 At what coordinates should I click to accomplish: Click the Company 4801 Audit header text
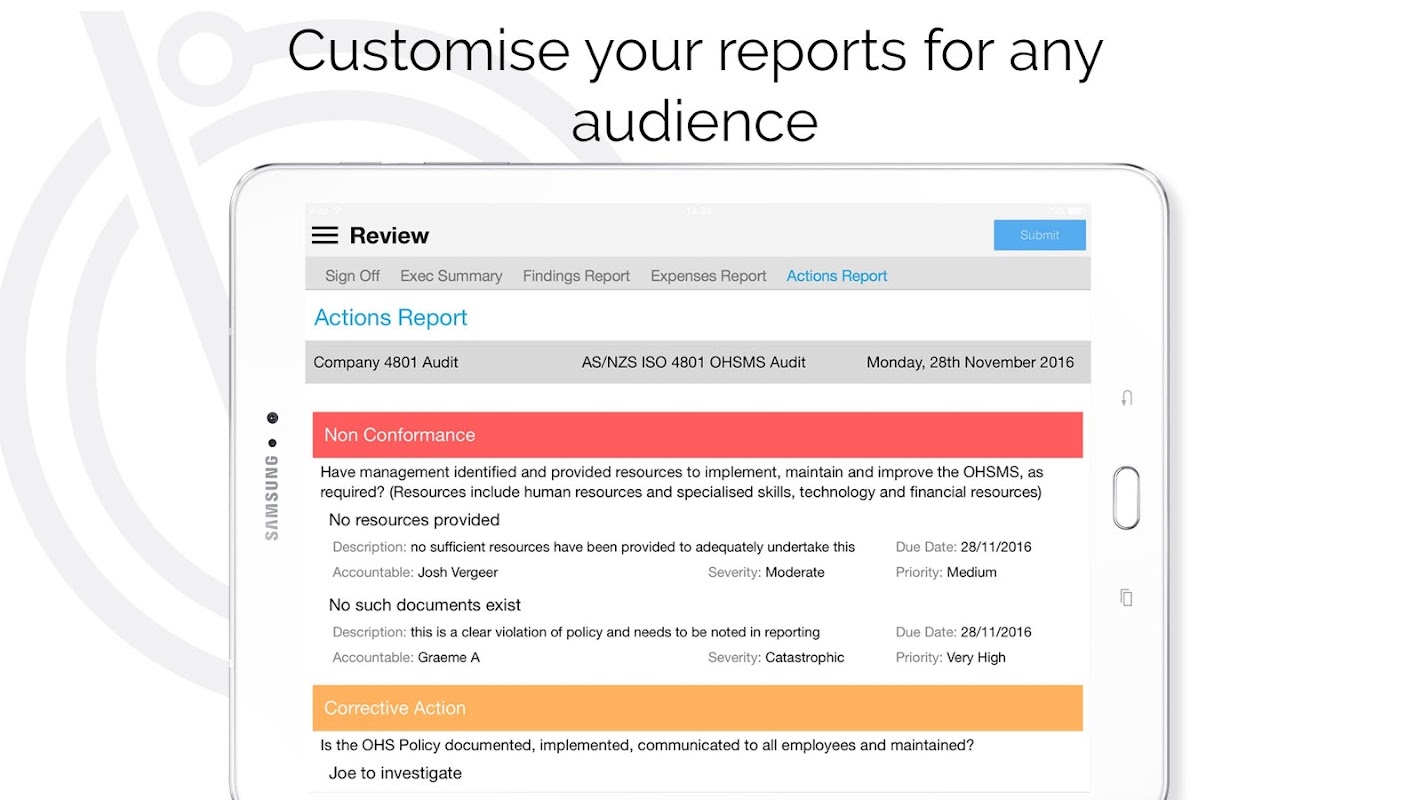pyautogui.click(x=386, y=362)
